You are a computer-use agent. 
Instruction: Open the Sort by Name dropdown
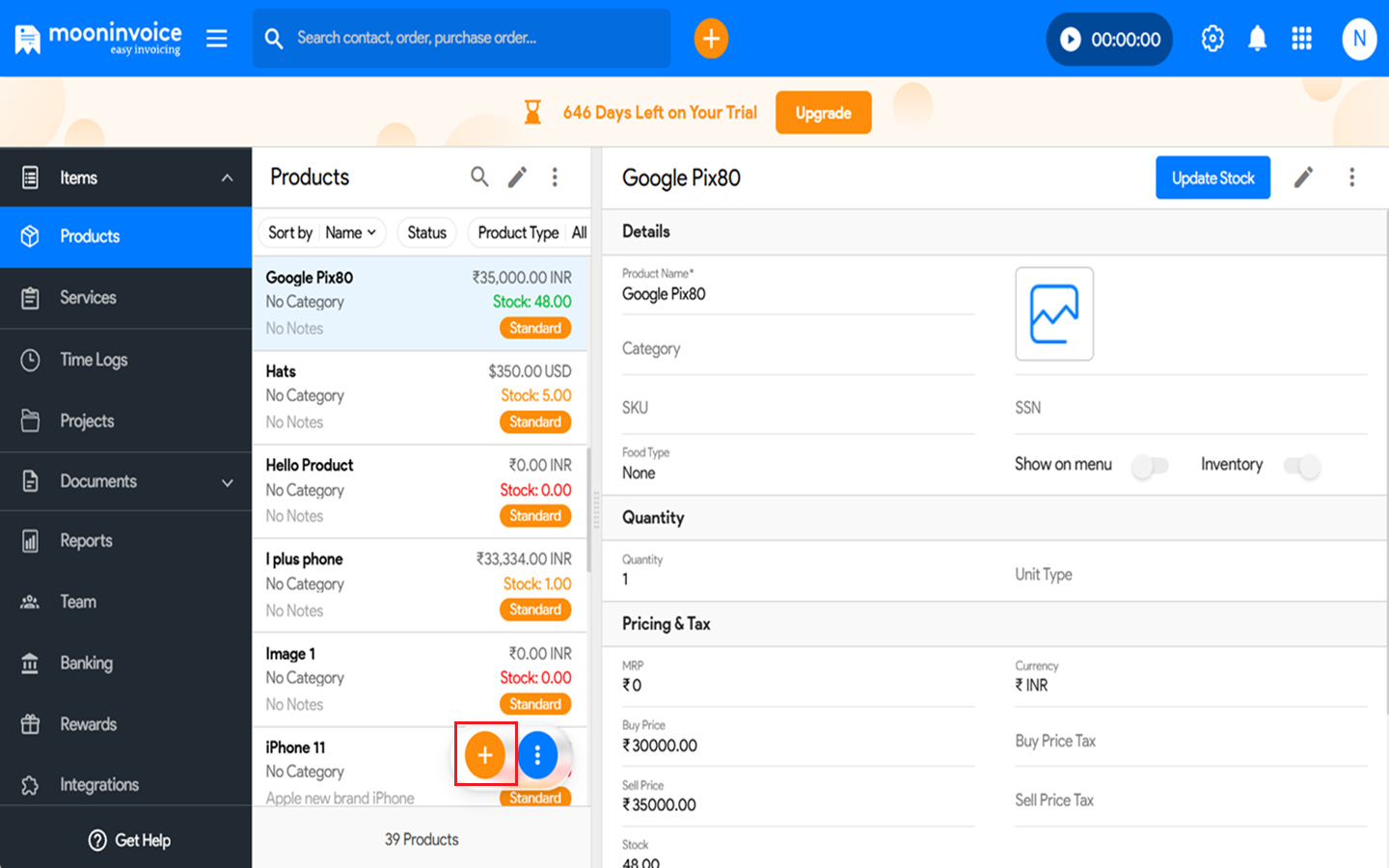[322, 232]
